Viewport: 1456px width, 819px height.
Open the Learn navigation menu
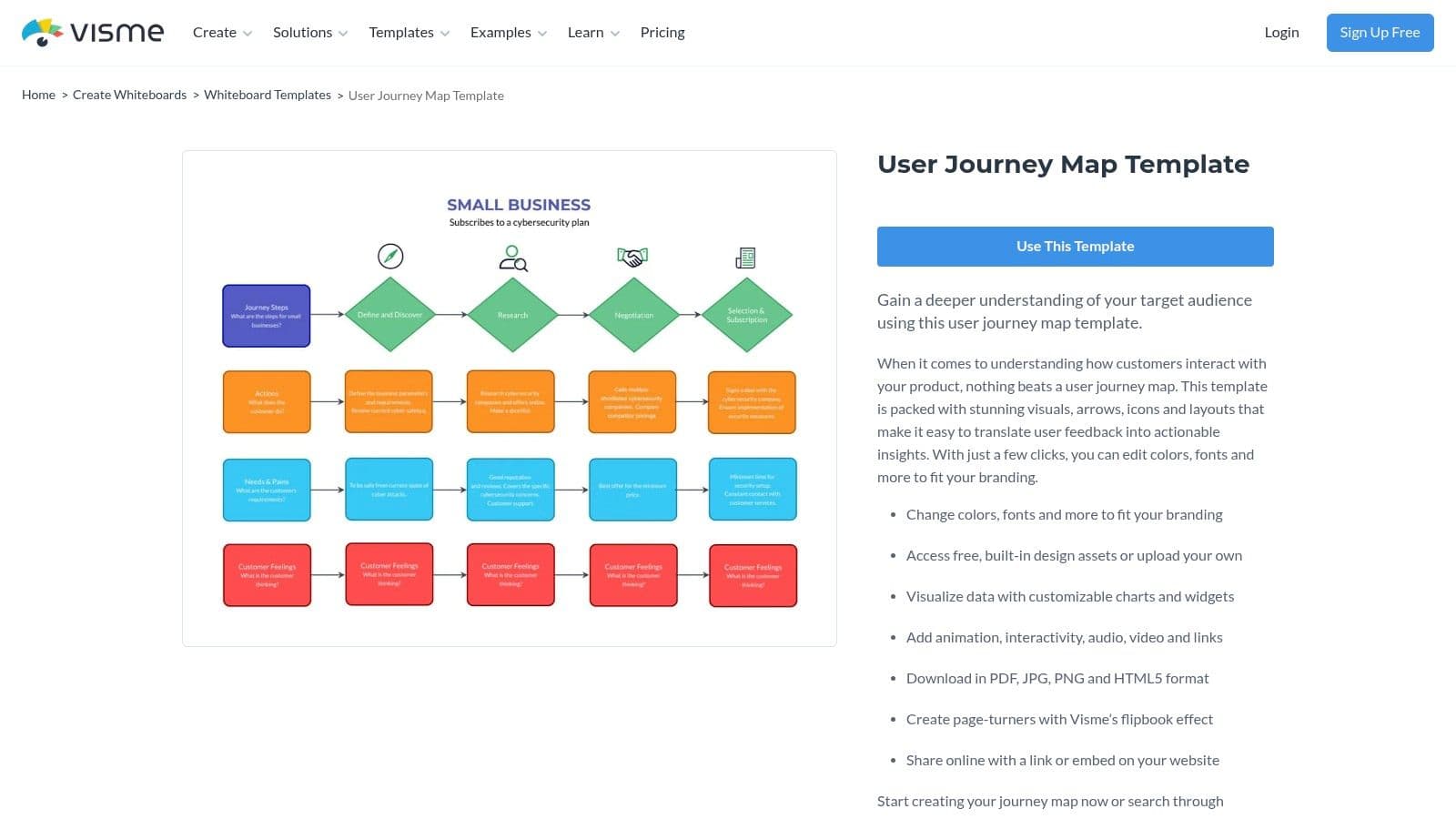593,33
